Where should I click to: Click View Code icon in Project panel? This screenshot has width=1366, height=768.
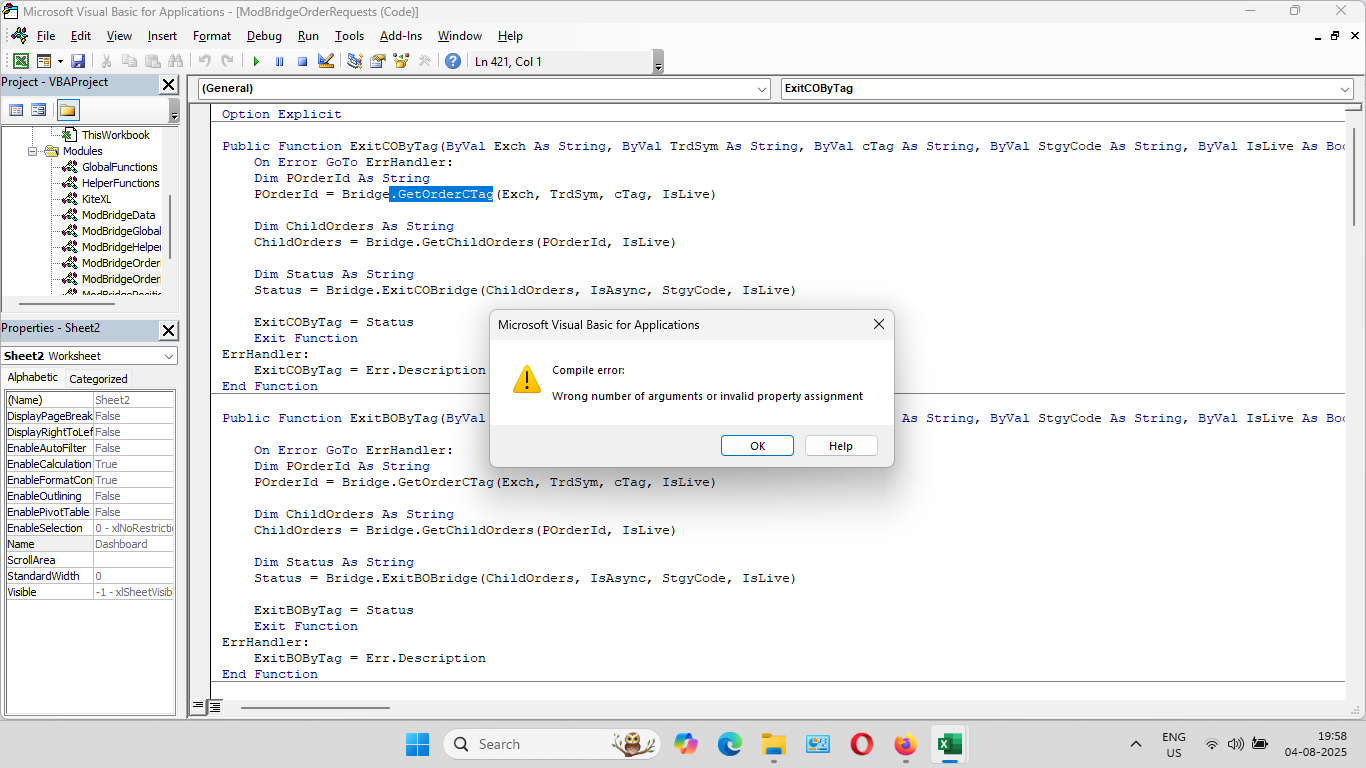coord(16,110)
